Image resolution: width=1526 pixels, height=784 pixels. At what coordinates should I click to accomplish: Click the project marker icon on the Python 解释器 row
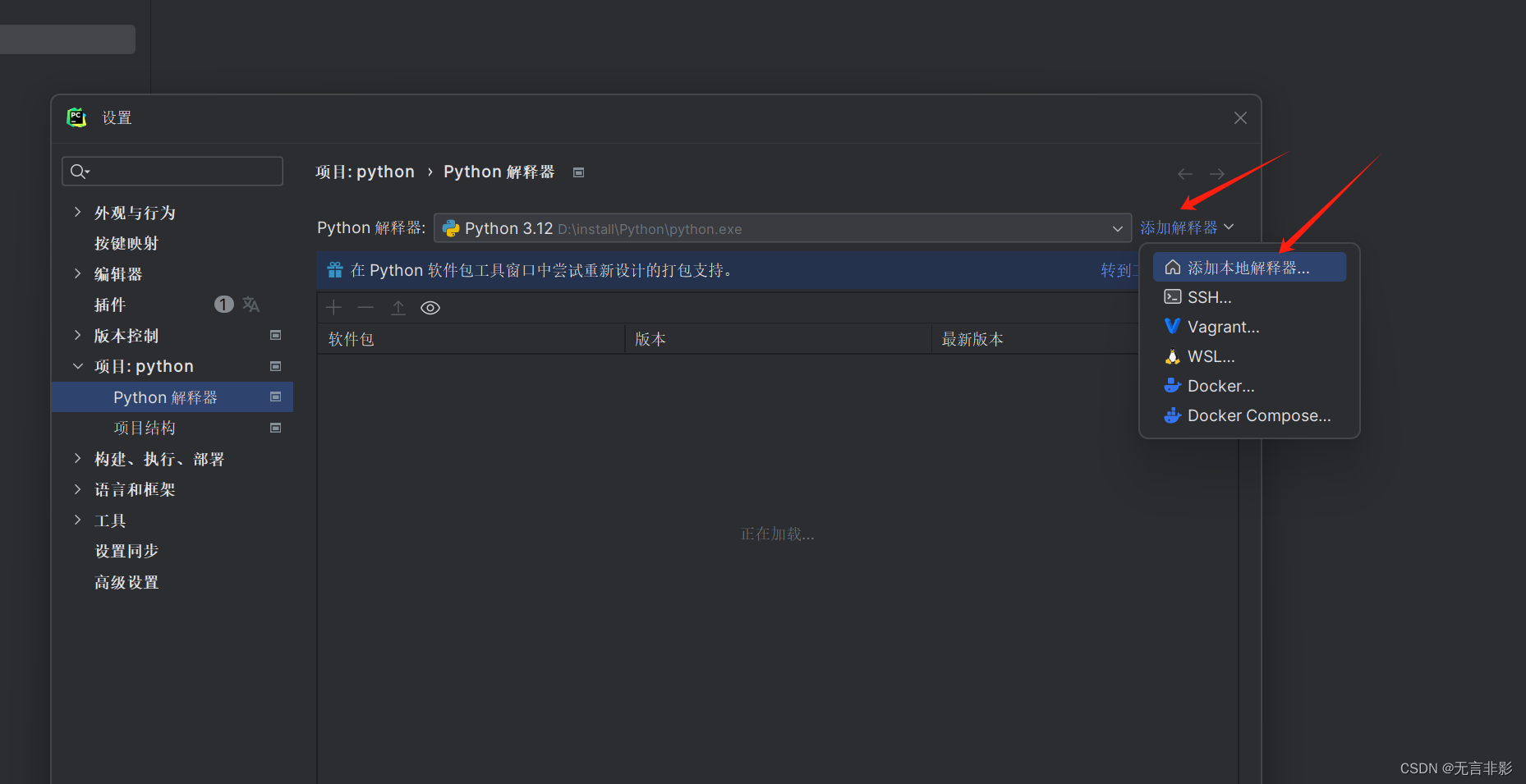tap(276, 397)
